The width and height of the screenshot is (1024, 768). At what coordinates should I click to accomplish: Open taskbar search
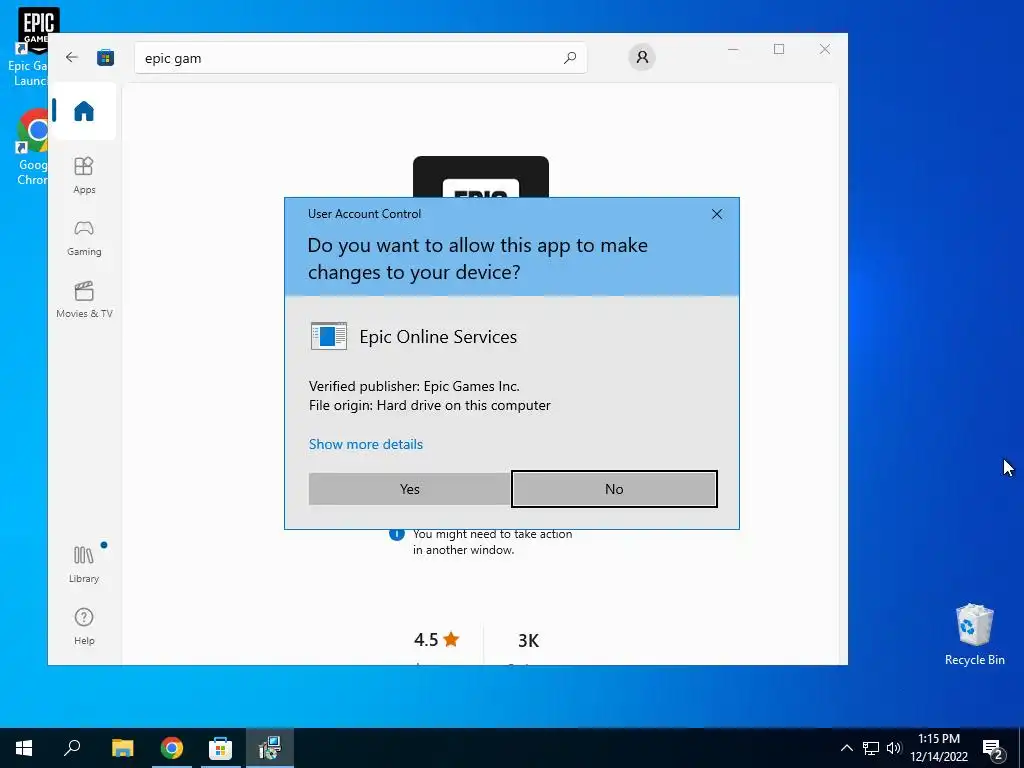(72, 748)
